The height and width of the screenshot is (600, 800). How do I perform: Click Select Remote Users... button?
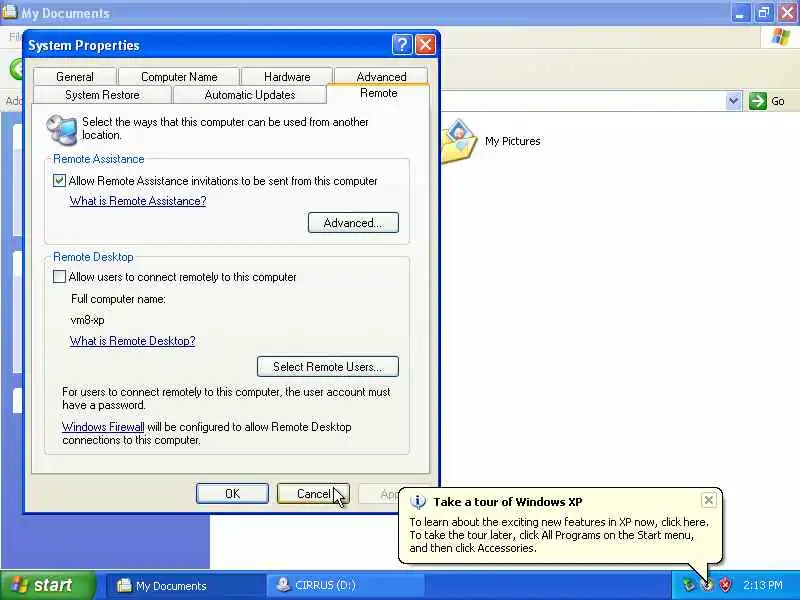point(328,366)
